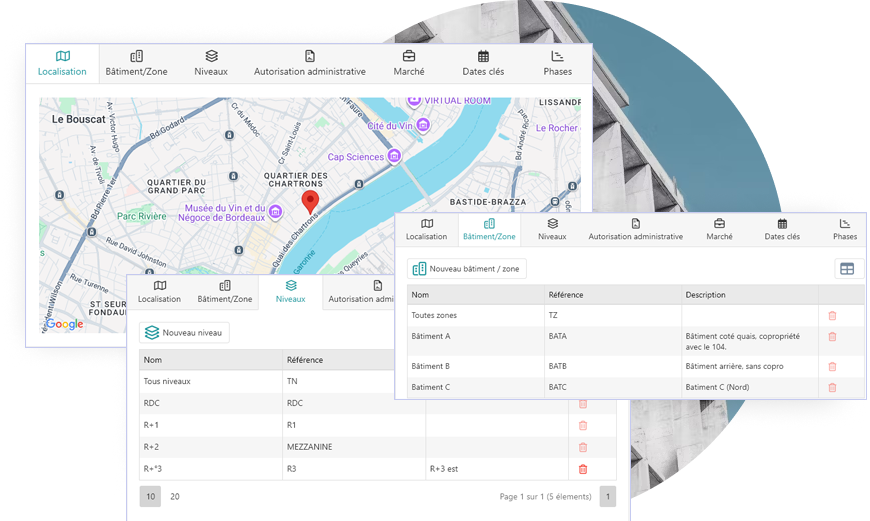Screen dimensions: 870x521
Task: Select the Phases tab in top panel
Action: (x=558, y=63)
